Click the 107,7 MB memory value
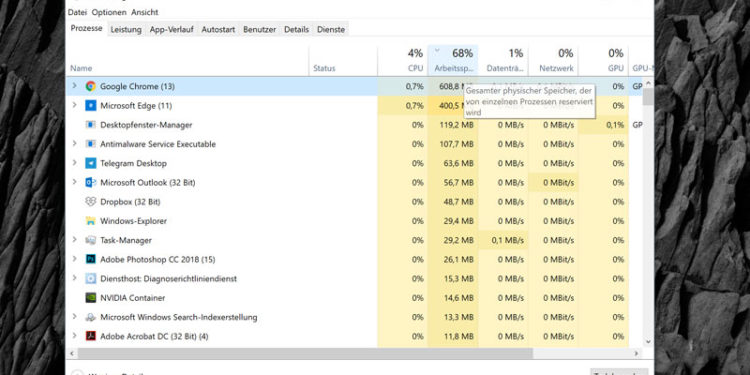The width and height of the screenshot is (750, 375). click(456, 144)
